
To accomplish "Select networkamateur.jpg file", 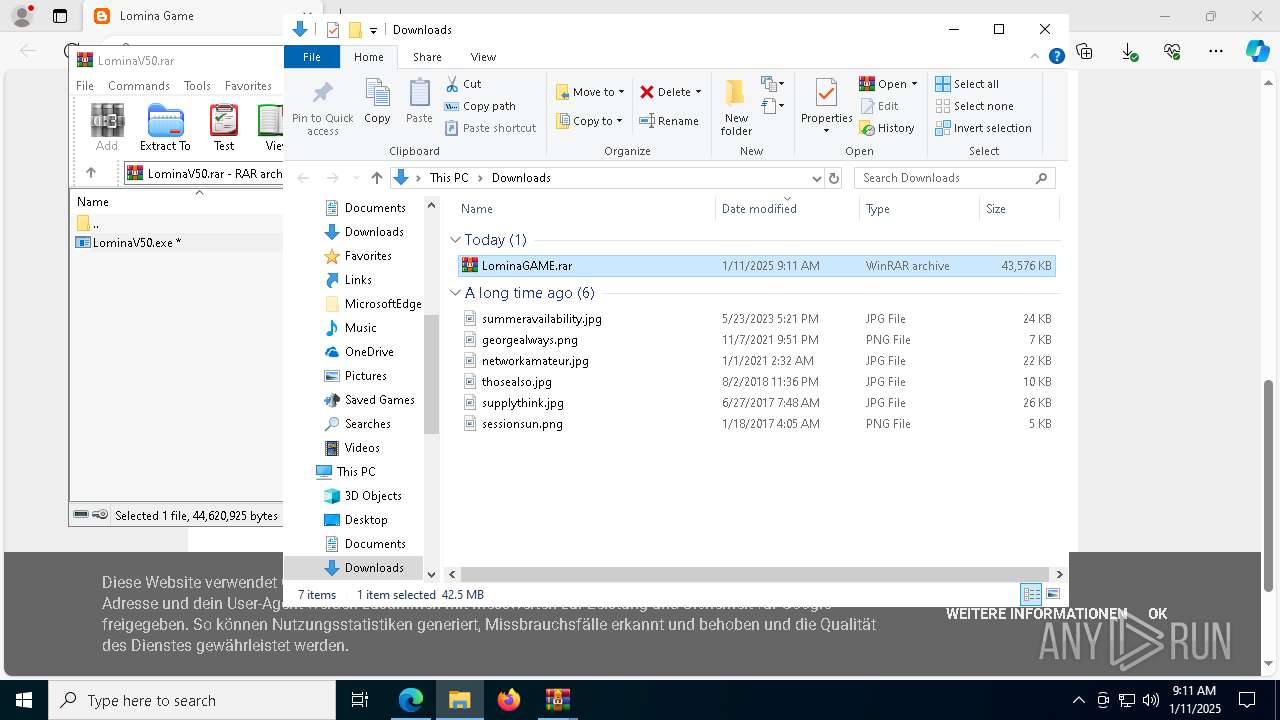I will coord(756,361).
